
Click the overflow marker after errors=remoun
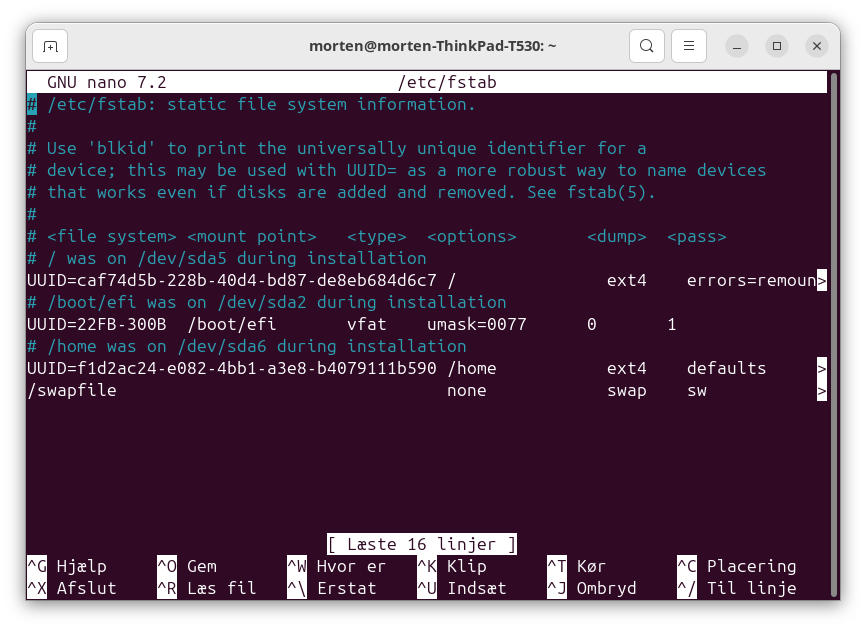tap(822, 280)
